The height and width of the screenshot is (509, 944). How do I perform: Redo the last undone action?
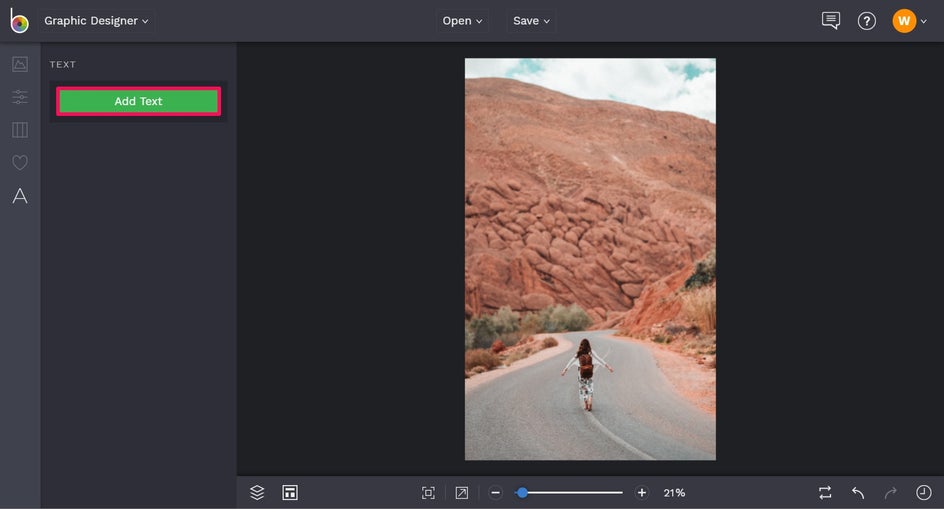tap(890, 493)
